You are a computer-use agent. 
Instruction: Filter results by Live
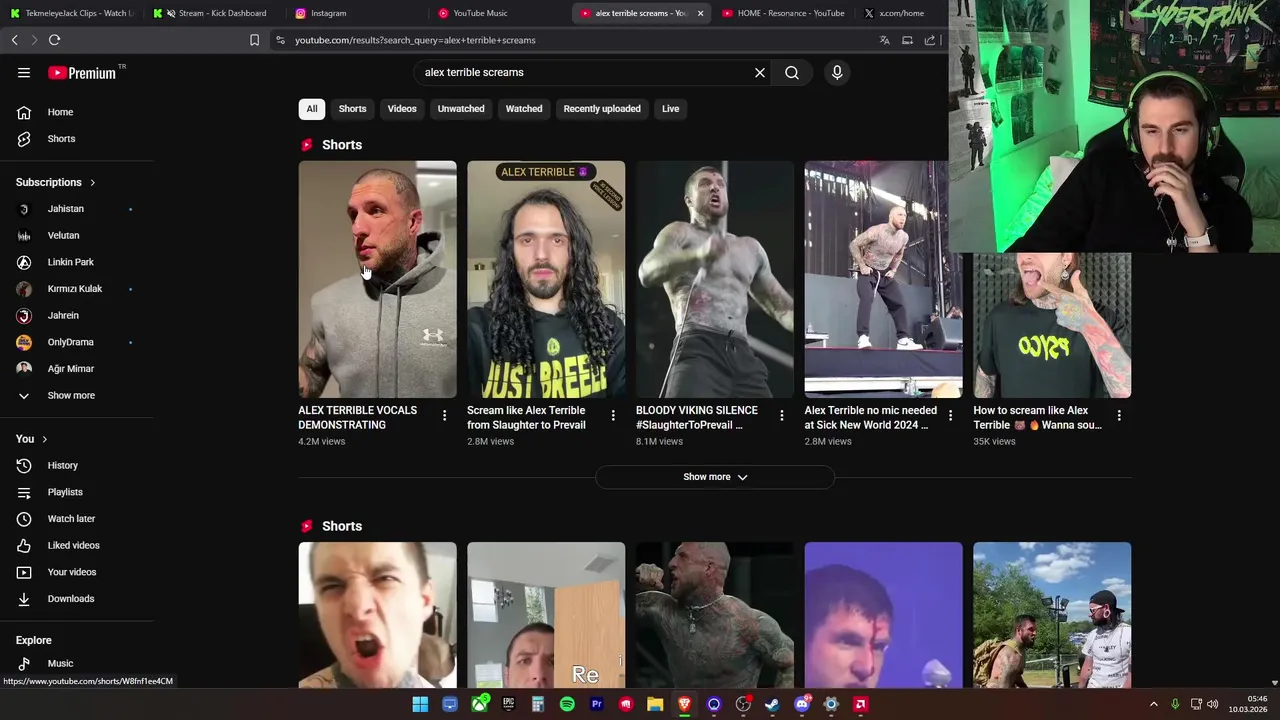670,109
